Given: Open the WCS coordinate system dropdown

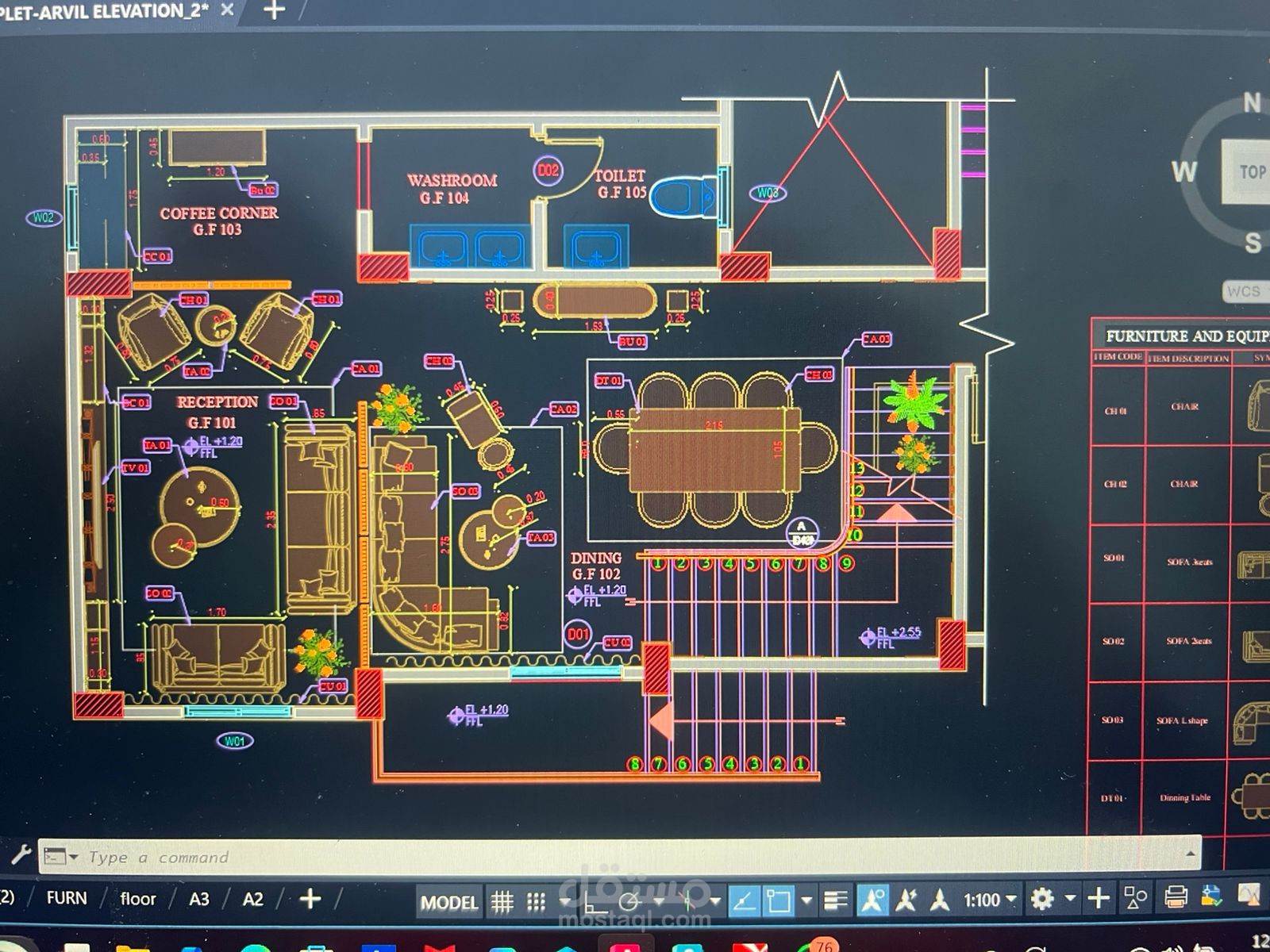Looking at the screenshot, I should click(x=1246, y=291).
